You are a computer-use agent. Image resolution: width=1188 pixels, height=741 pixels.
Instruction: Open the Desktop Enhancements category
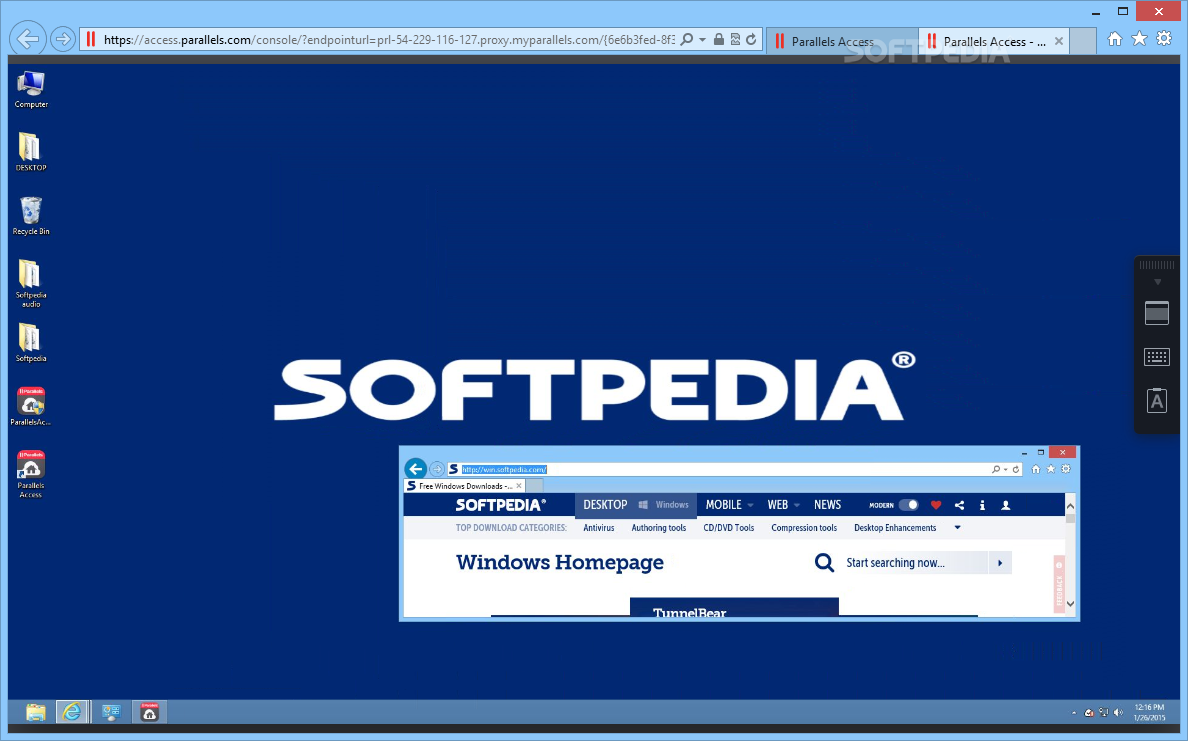point(895,528)
